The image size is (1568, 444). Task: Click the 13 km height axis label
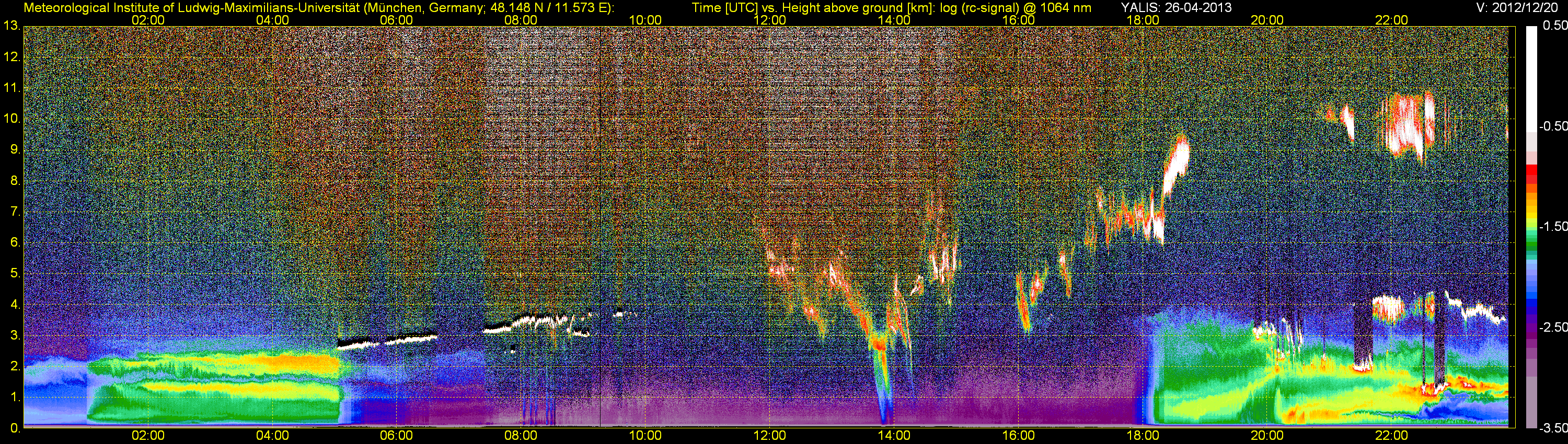click(11, 26)
